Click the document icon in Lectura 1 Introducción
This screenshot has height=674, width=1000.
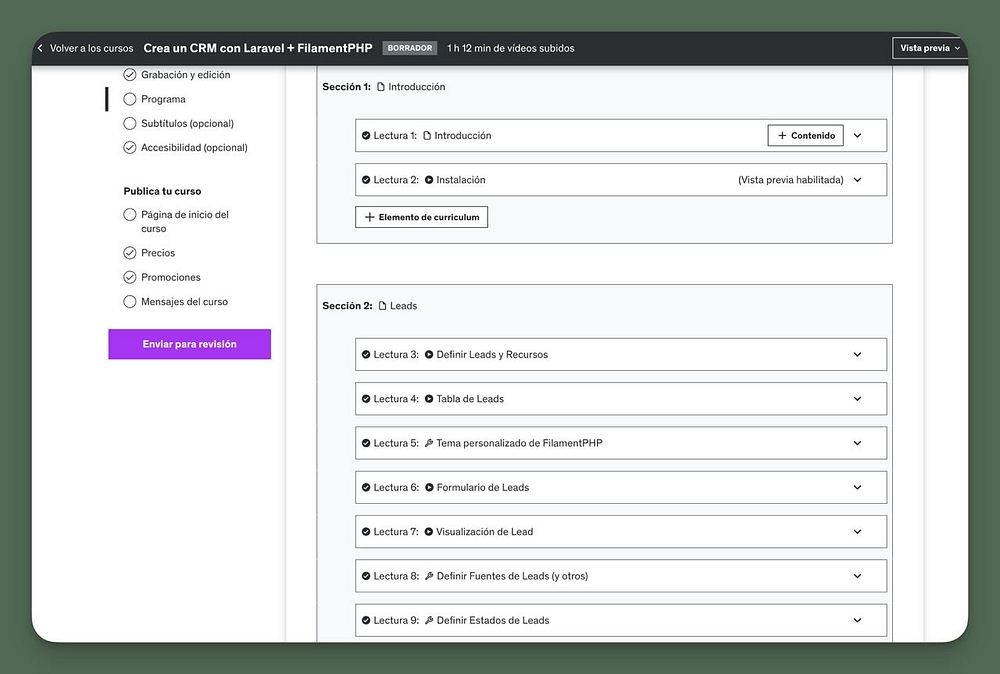tap(427, 136)
